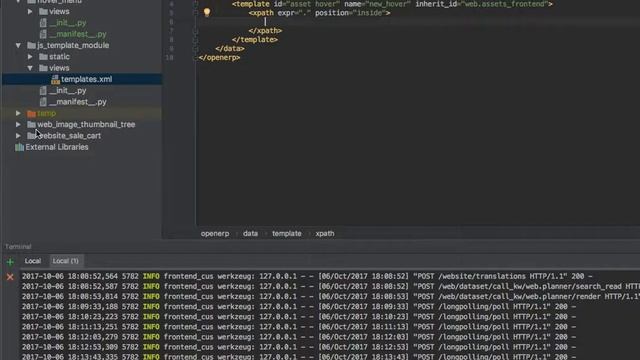Select white __manifest__.py under js_template_module
Image resolution: width=640 pixels, height=360 pixels.
tap(78, 102)
